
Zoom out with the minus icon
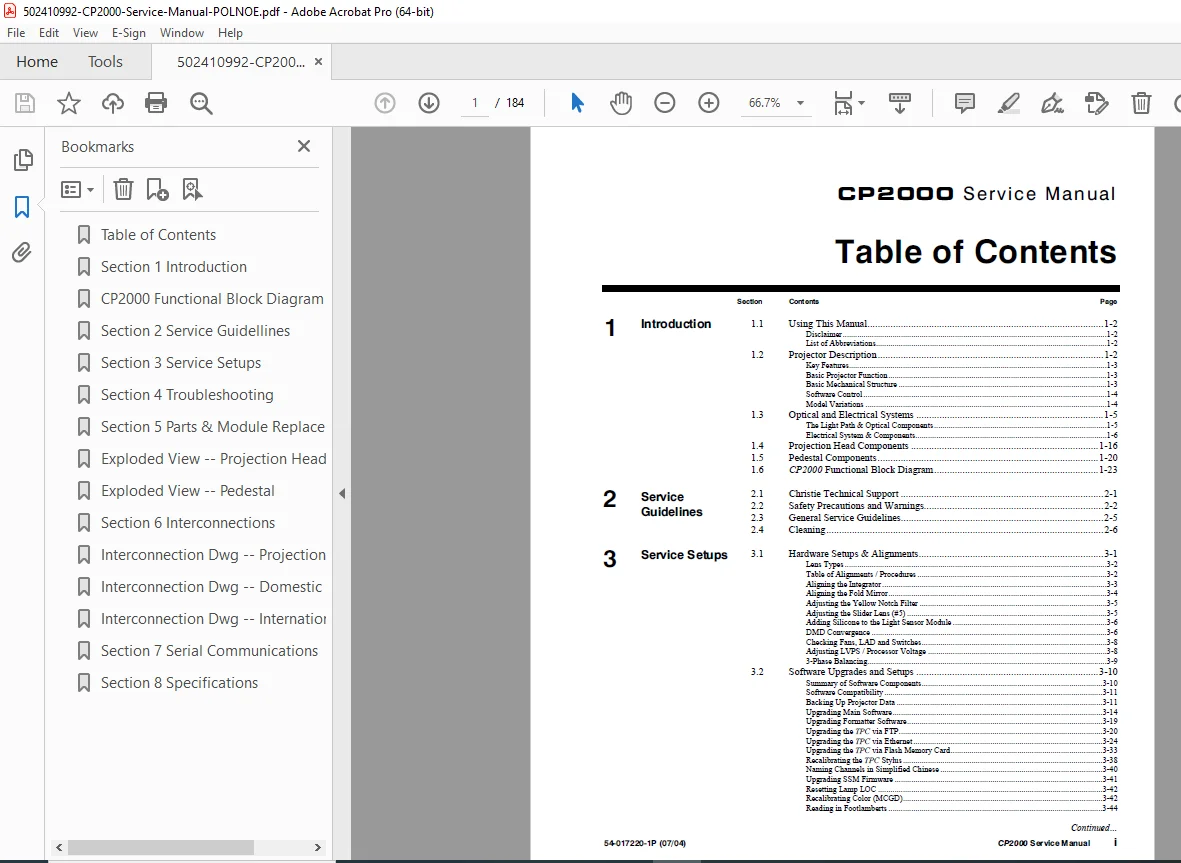(664, 102)
